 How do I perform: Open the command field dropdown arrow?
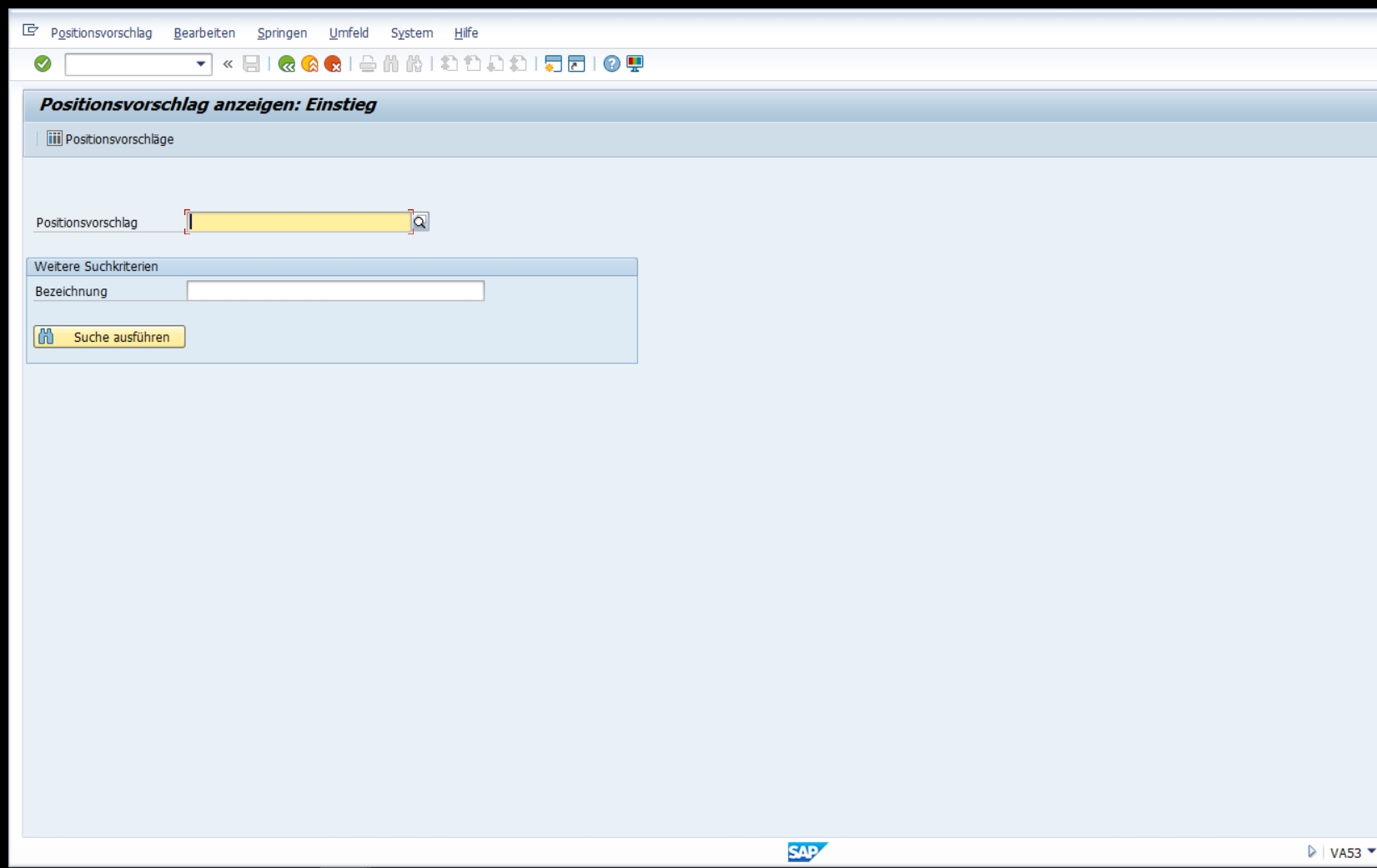pos(200,63)
